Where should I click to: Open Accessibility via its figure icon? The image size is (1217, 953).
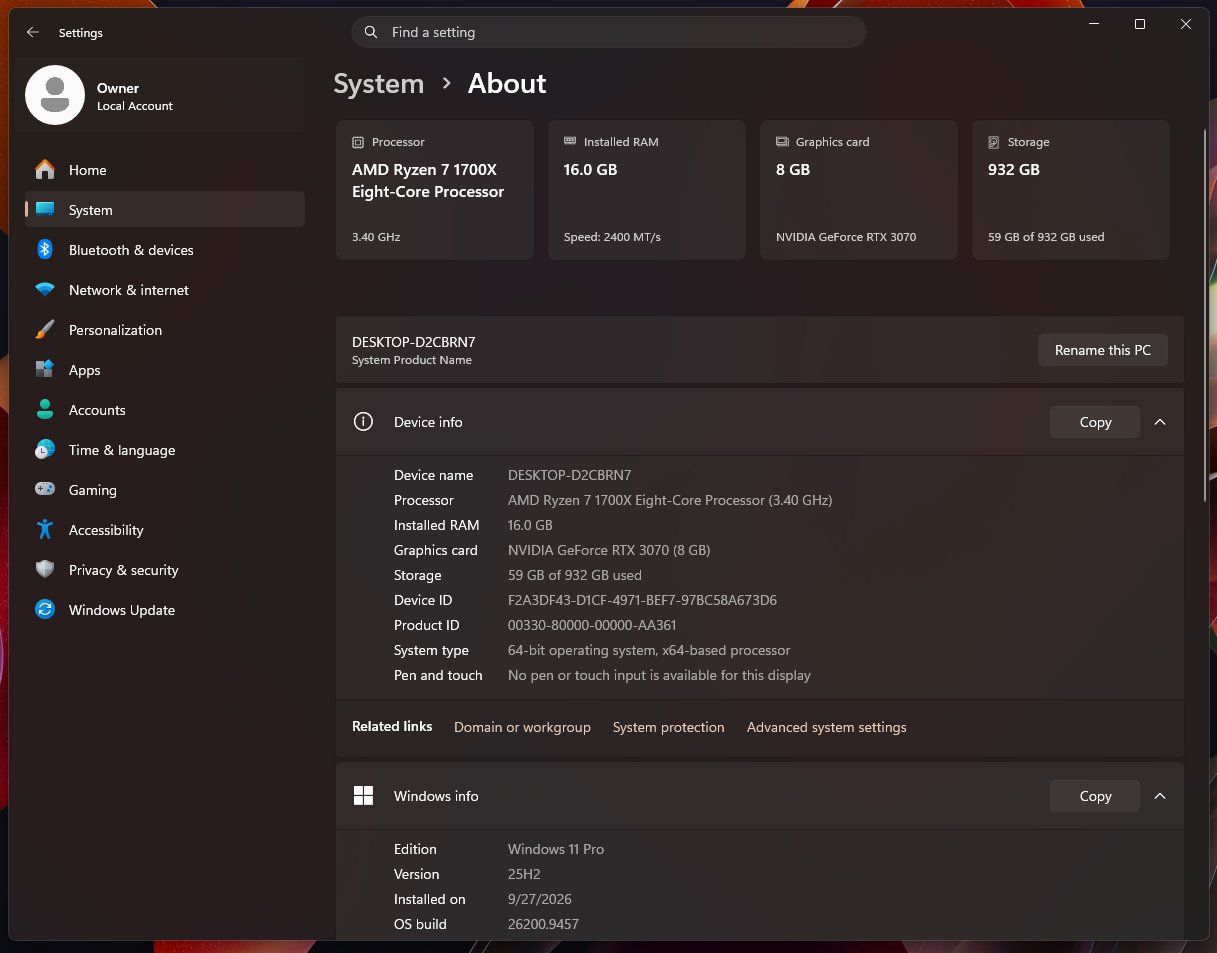tap(45, 530)
